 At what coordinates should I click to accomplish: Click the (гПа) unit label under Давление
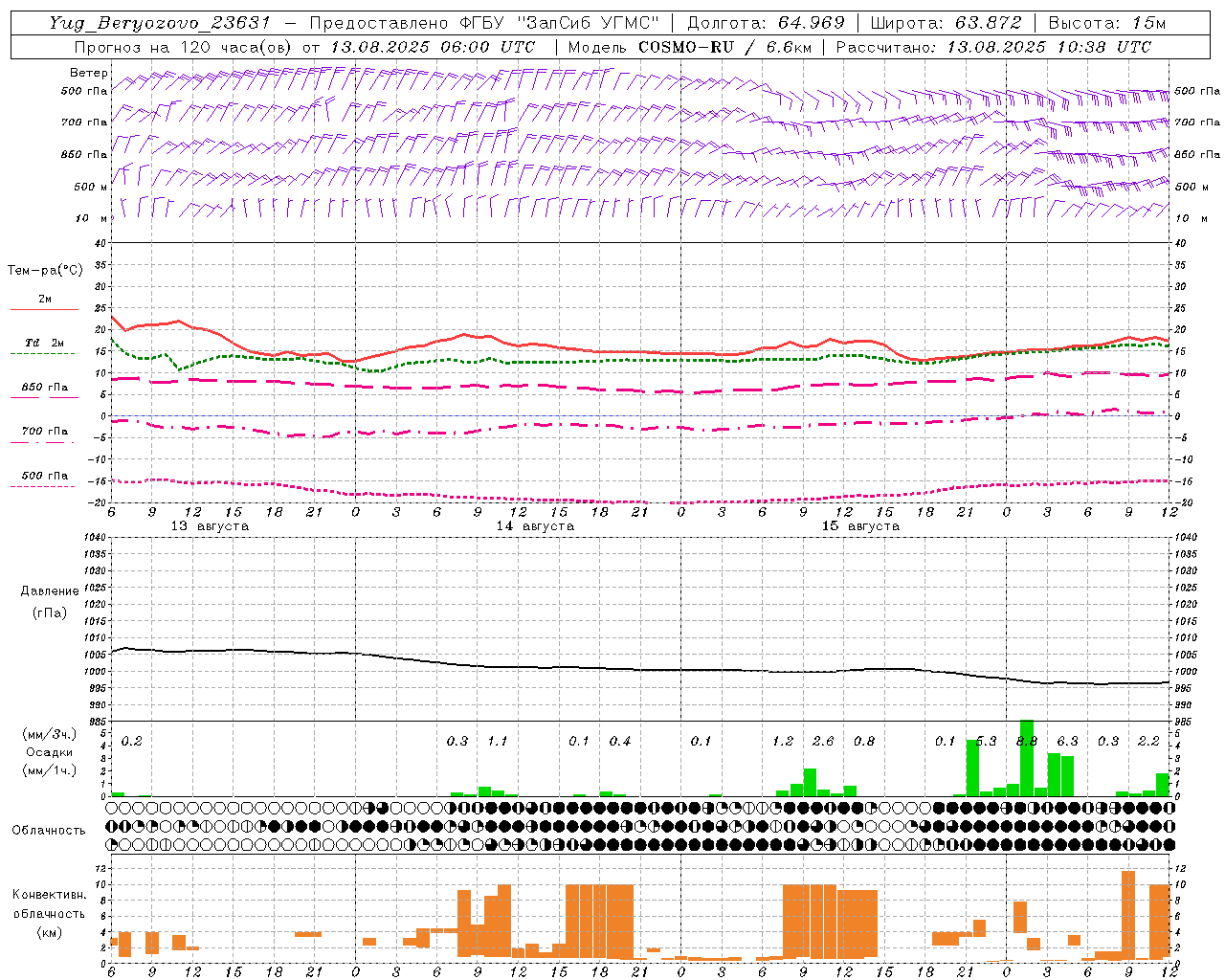[50, 612]
